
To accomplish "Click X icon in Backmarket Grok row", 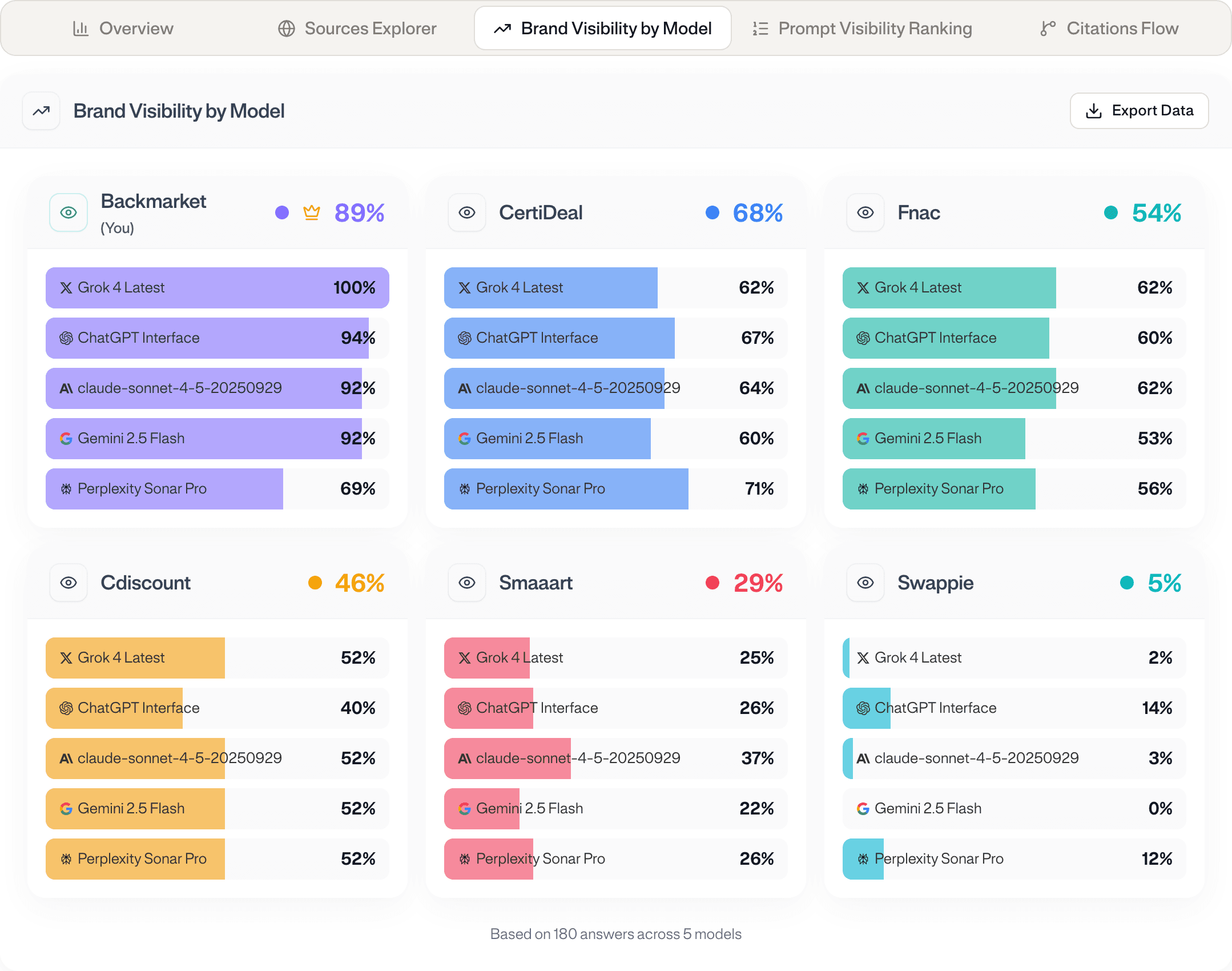I will (x=66, y=288).
